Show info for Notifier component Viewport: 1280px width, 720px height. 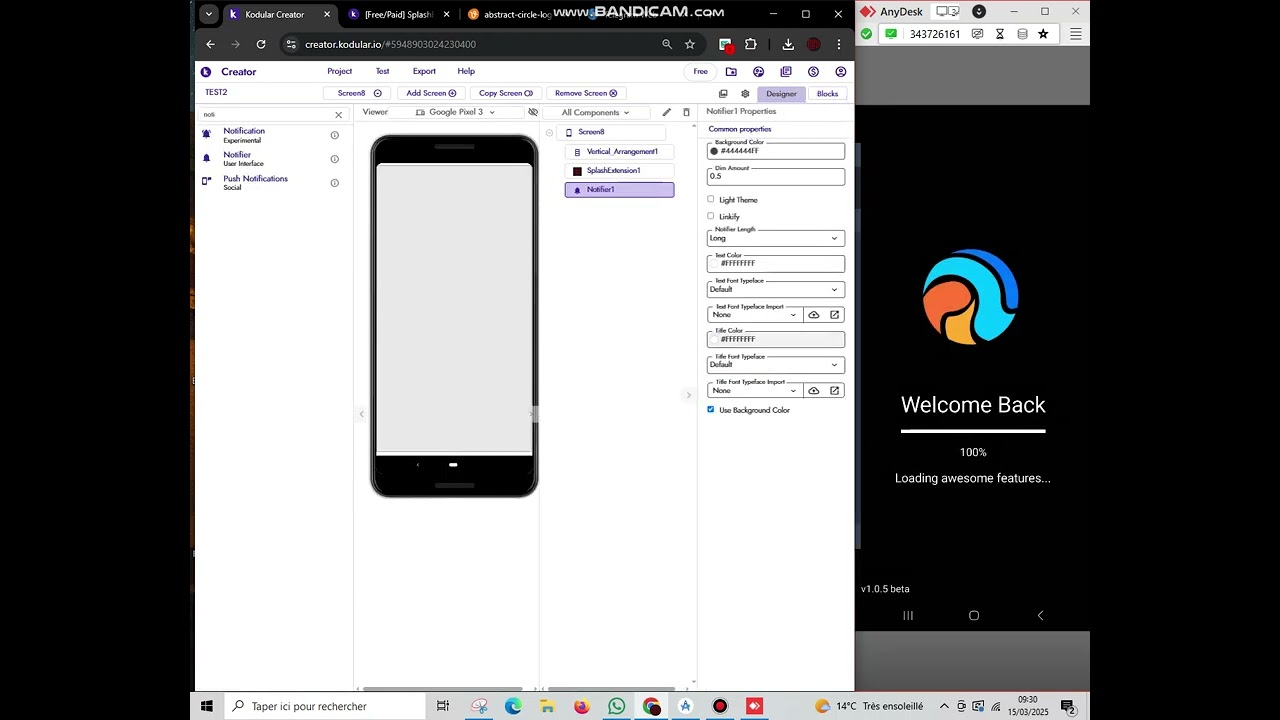pyautogui.click(x=335, y=159)
